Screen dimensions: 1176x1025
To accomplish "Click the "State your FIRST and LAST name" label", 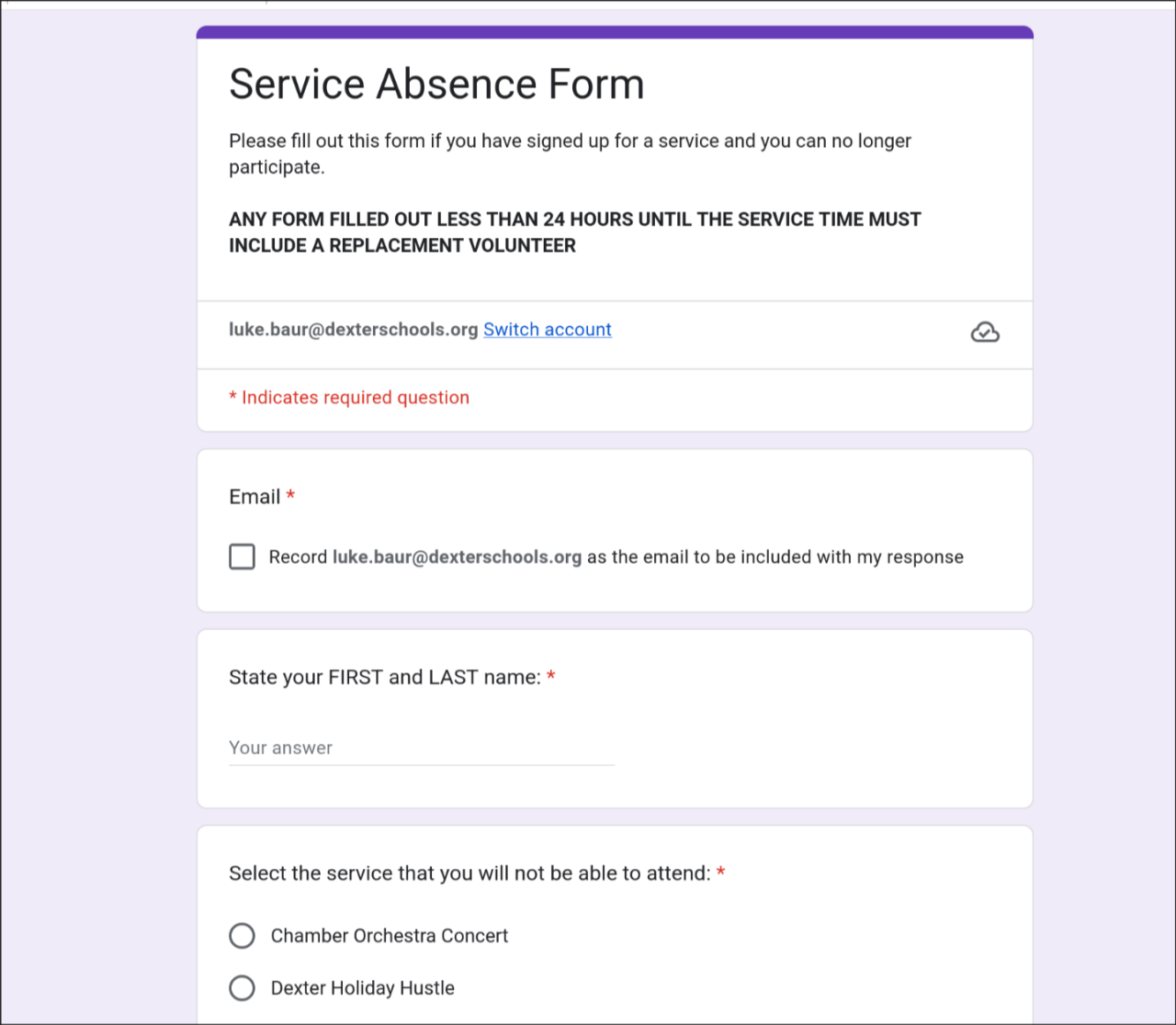I will [x=384, y=677].
